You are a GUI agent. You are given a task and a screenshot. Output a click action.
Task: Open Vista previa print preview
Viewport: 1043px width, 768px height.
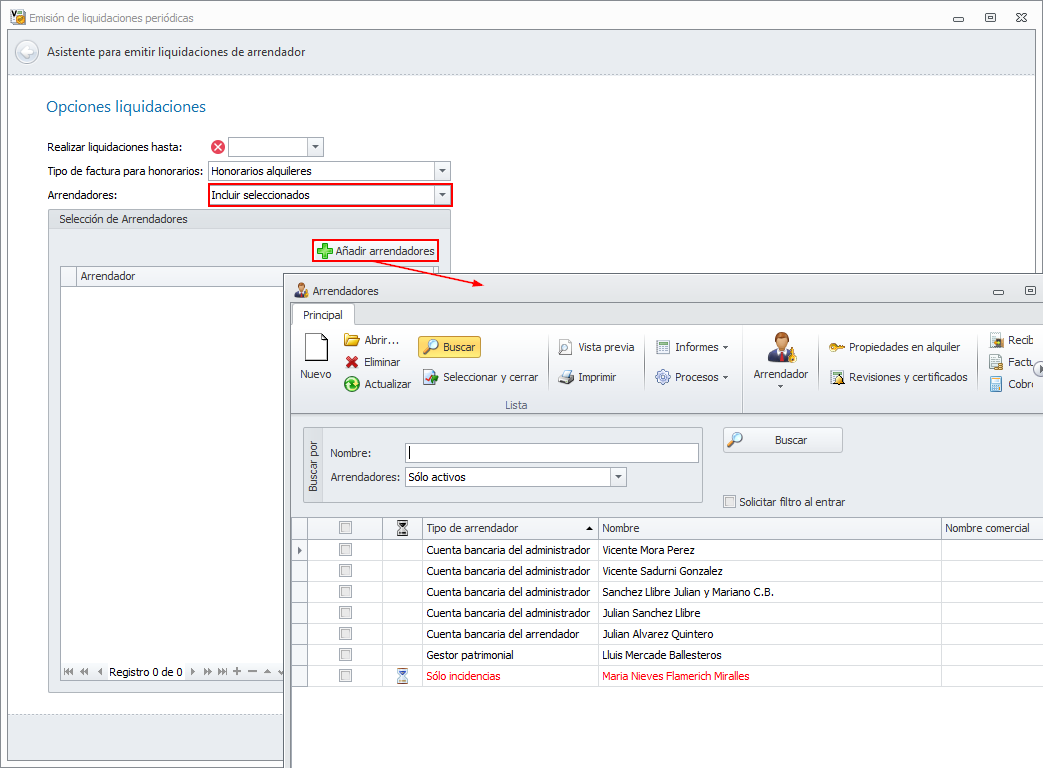tap(565, 347)
